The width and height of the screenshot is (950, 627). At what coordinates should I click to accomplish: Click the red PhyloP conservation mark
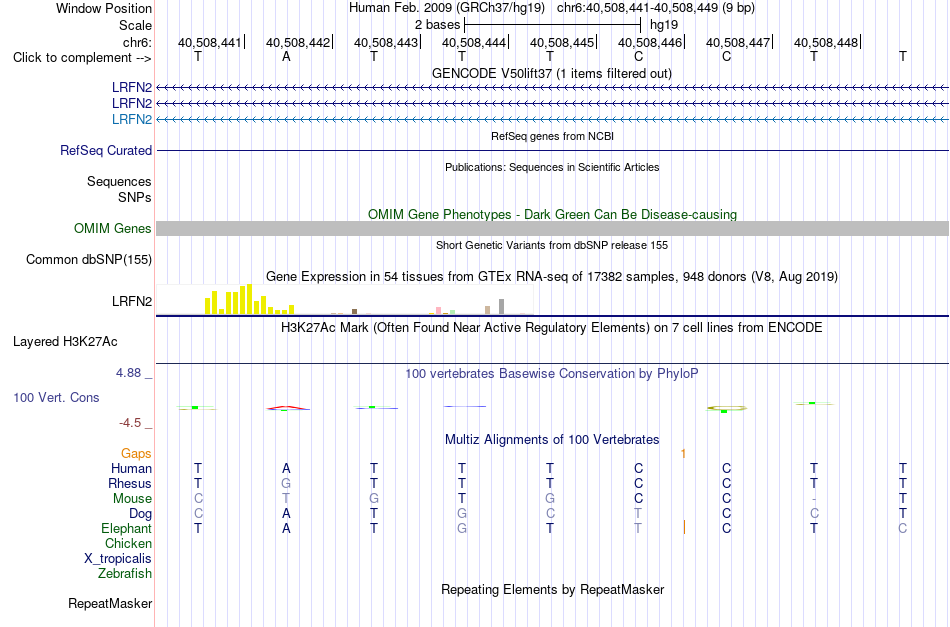pyautogui.click(x=288, y=408)
